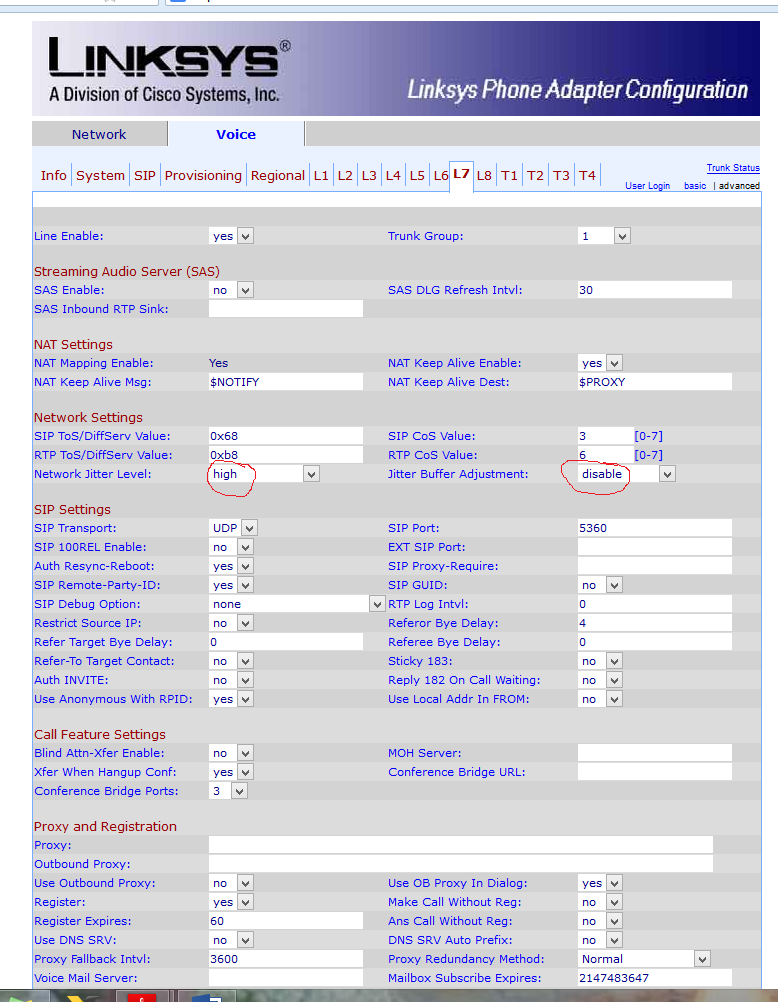
Task: Open SIP 100REL Enable dropdown
Action: click(x=231, y=547)
